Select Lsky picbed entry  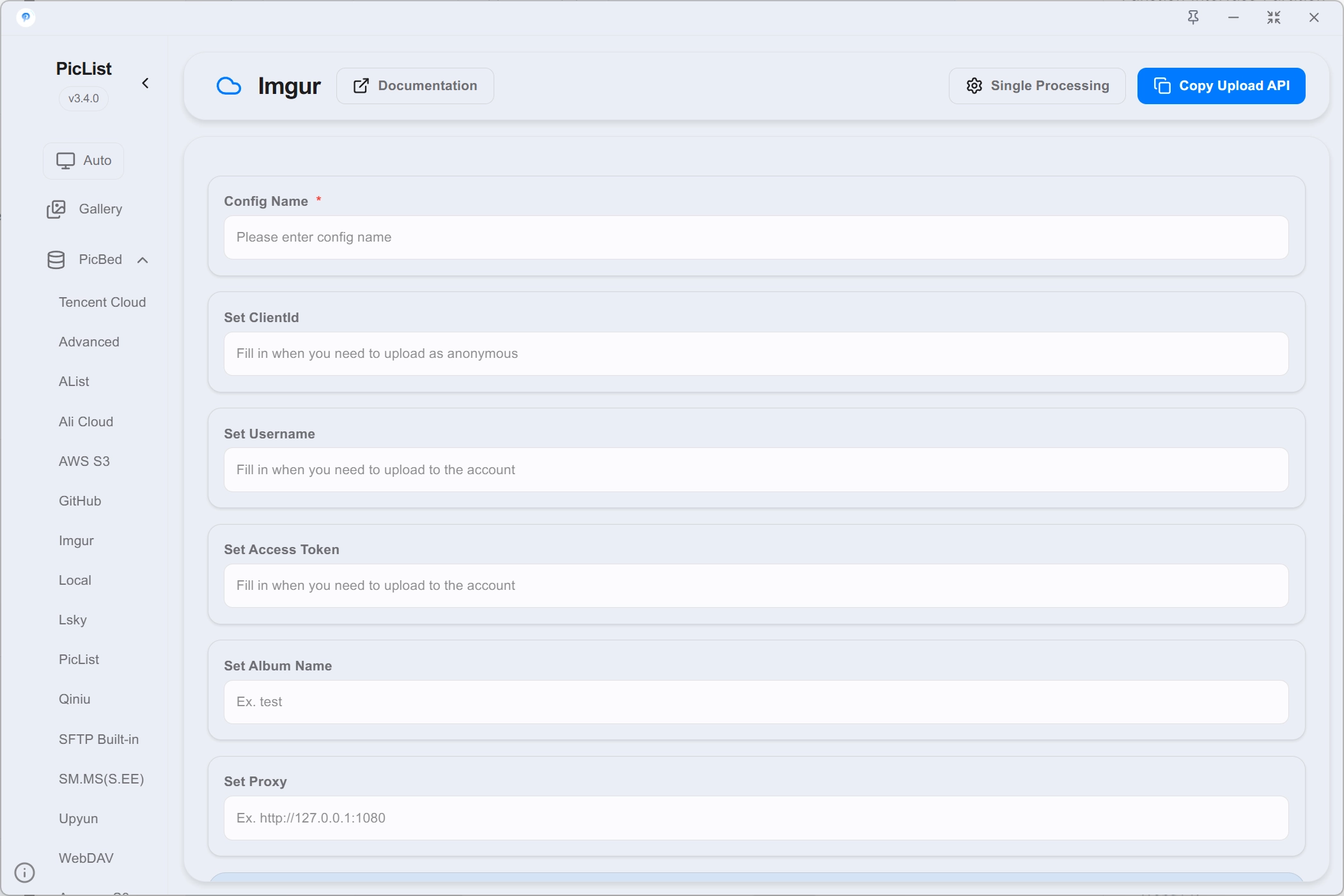(x=73, y=620)
